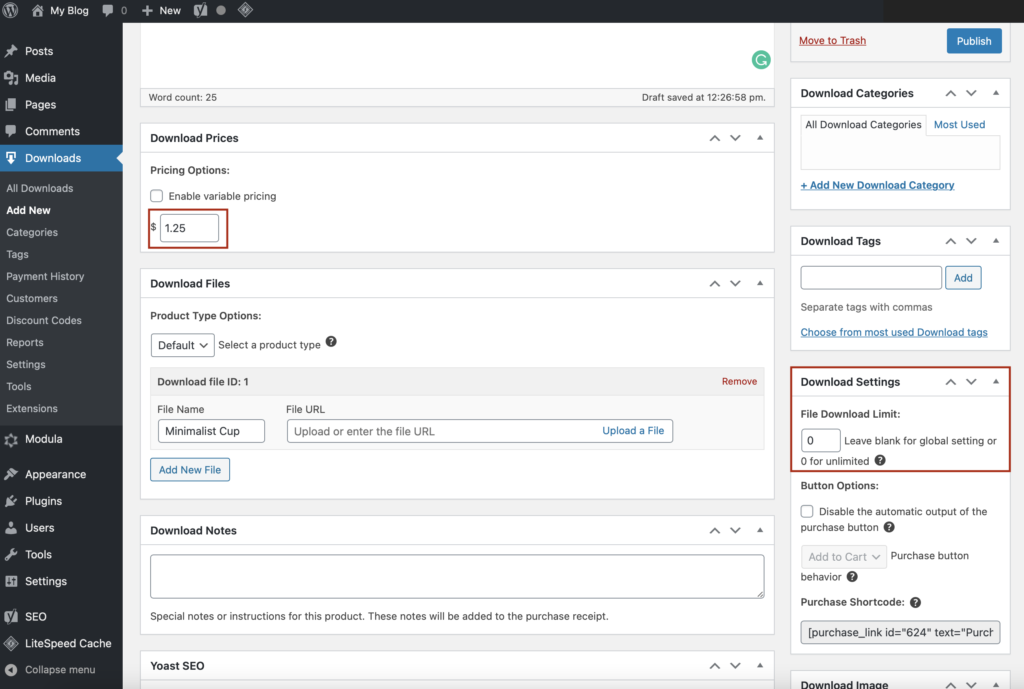Click the New plus icon
Image resolution: width=1024 pixels, height=689 pixels.
(x=147, y=10)
